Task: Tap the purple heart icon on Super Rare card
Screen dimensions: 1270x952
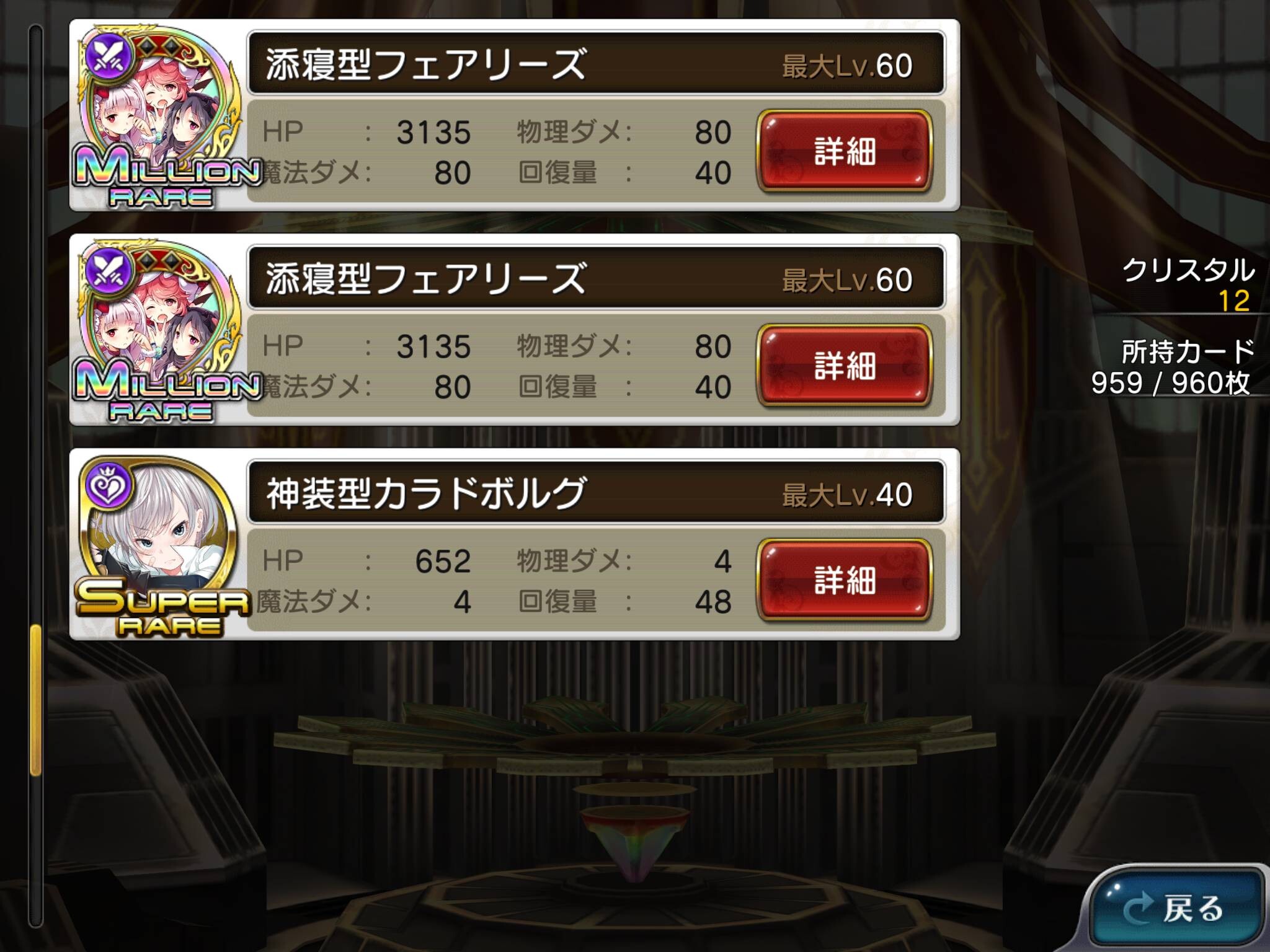Action: (x=108, y=485)
